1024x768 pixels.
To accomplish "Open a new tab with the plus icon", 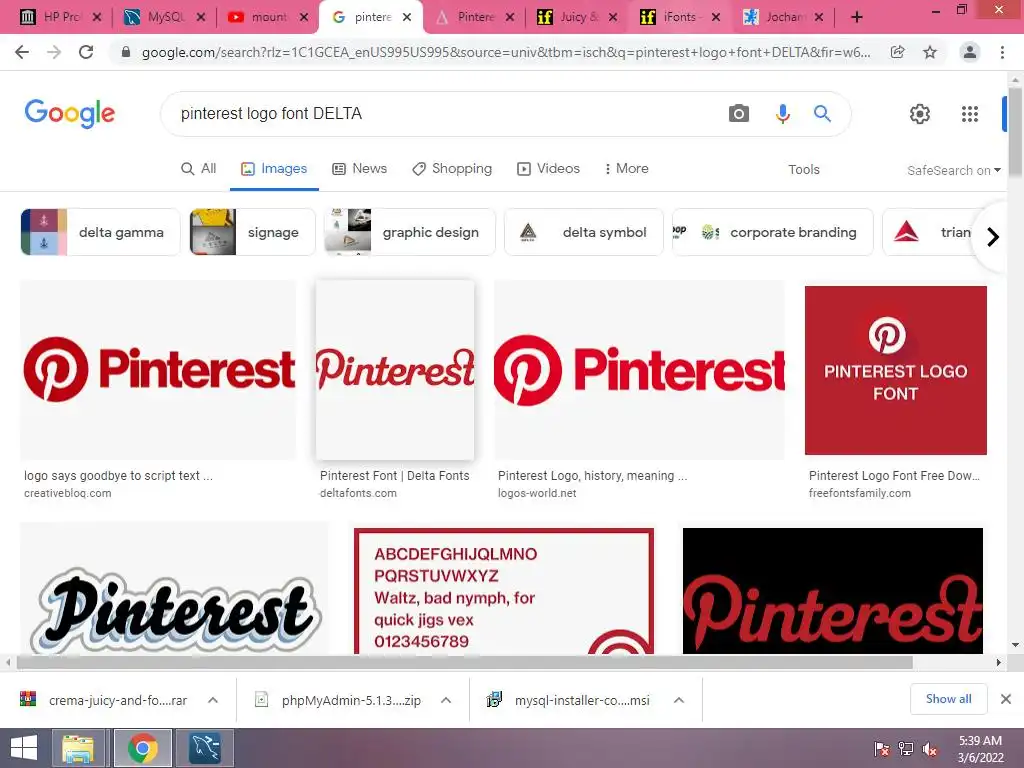I will (x=857, y=17).
